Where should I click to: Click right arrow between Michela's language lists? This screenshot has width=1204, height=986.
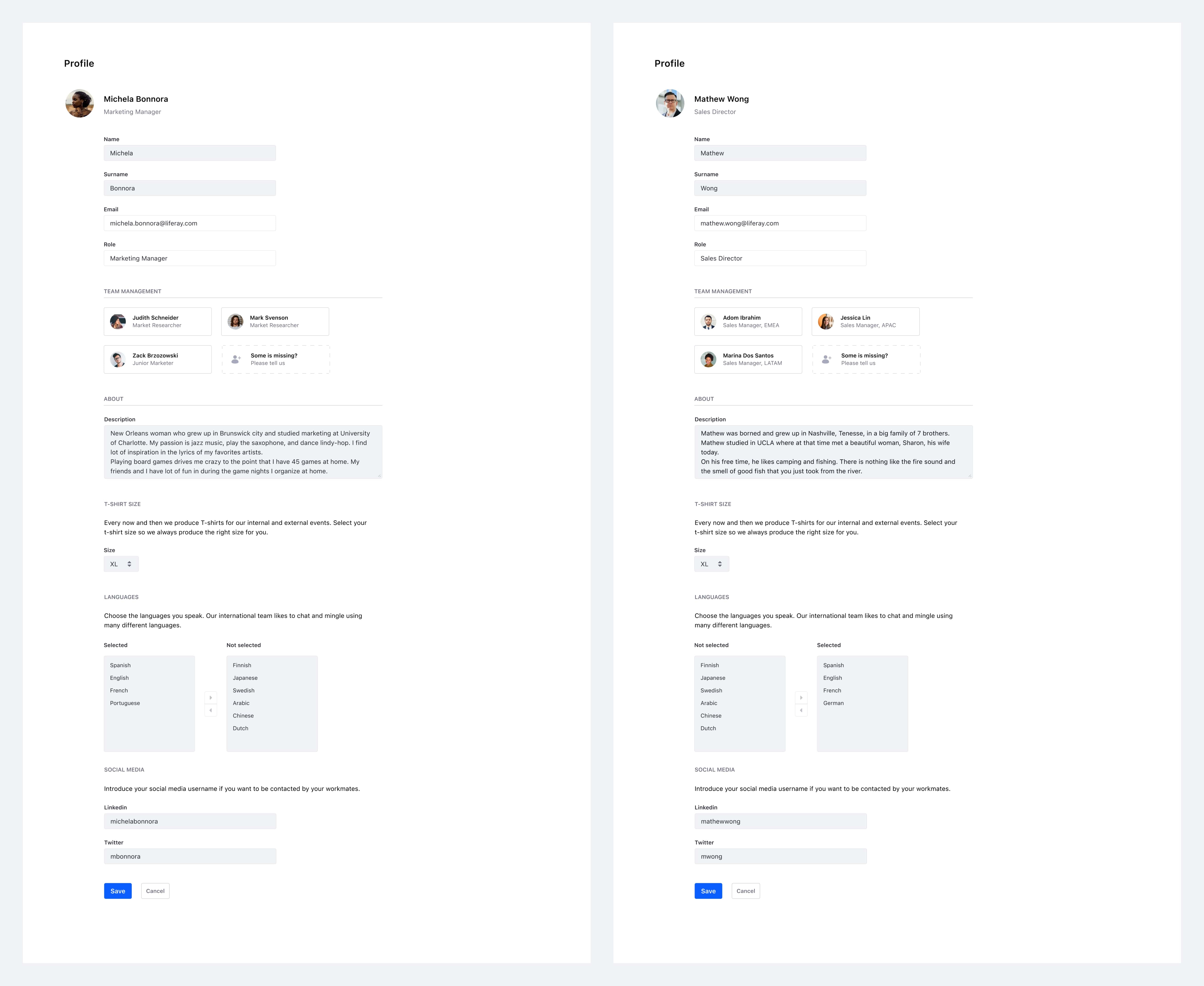[x=211, y=697]
